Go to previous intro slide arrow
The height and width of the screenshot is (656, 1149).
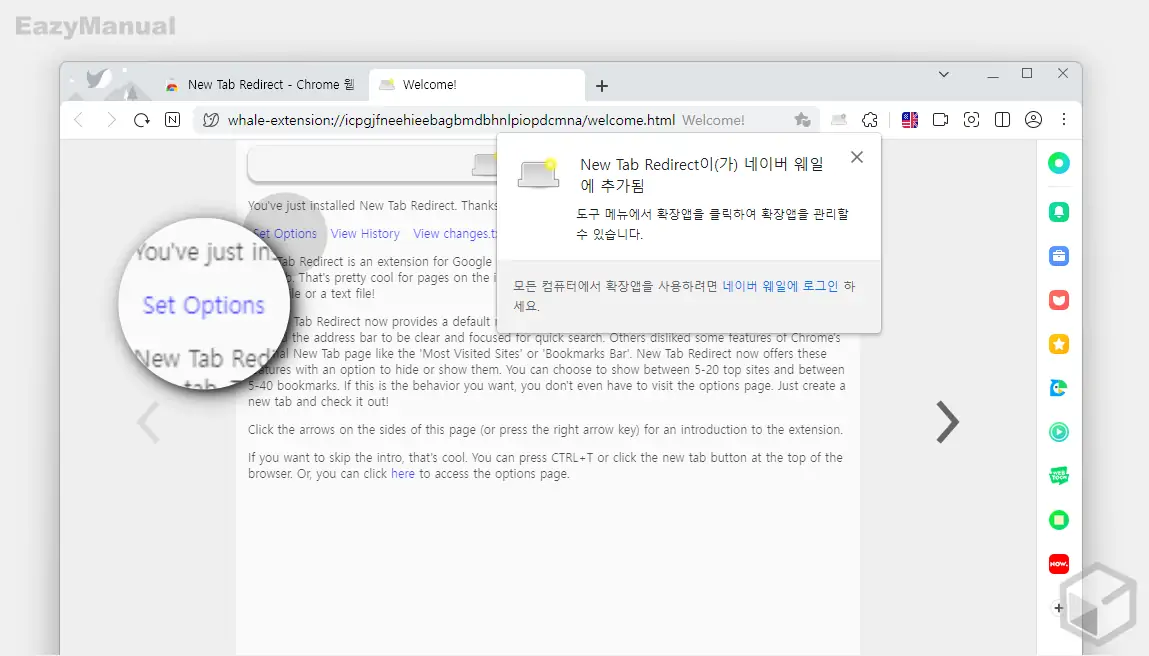[x=148, y=422]
